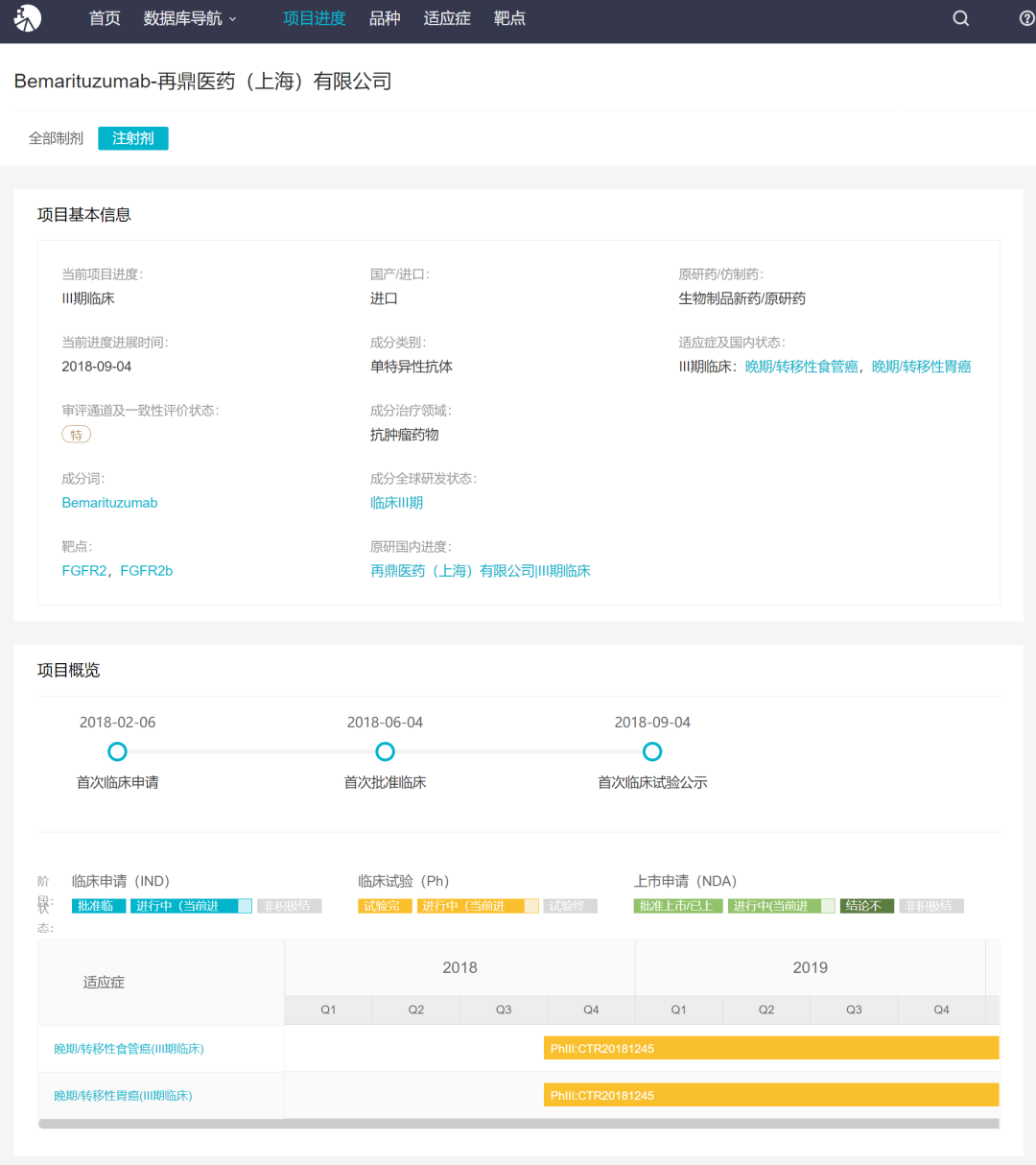
Task: Click the 临床试验（Ph）legend title
Action: [x=404, y=881]
